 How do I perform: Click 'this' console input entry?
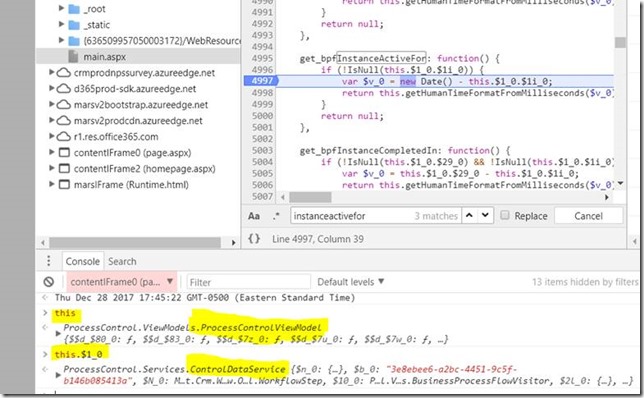tap(65, 313)
